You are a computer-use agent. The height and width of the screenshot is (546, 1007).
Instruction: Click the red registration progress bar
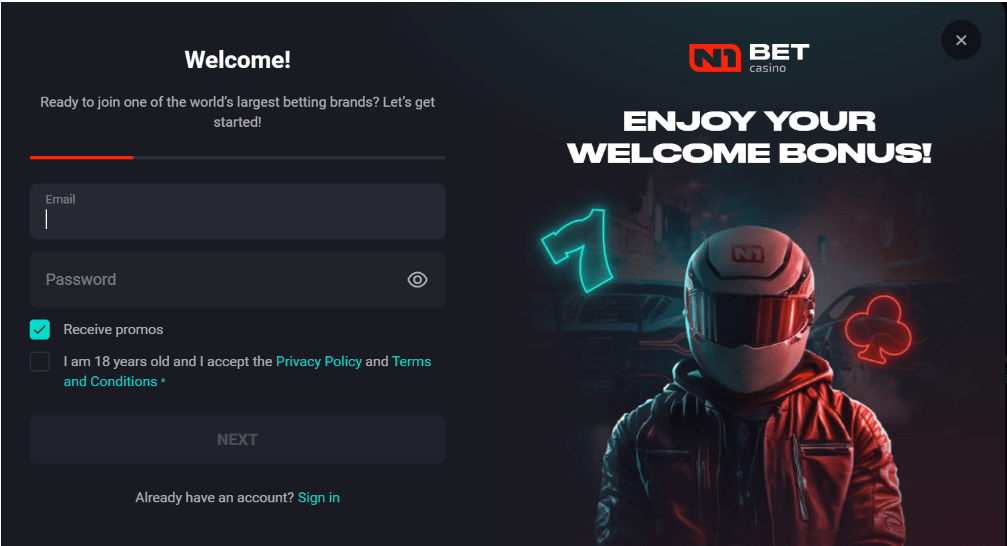(x=82, y=157)
